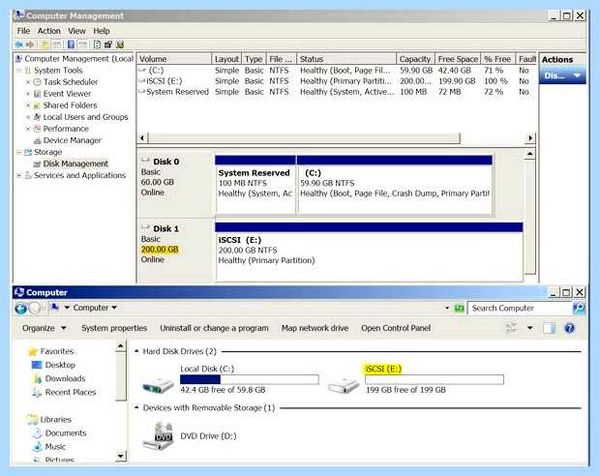Image resolution: width=600 pixels, height=476 pixels.
Task: Click Uninstall or change a program
Action: 214,328
